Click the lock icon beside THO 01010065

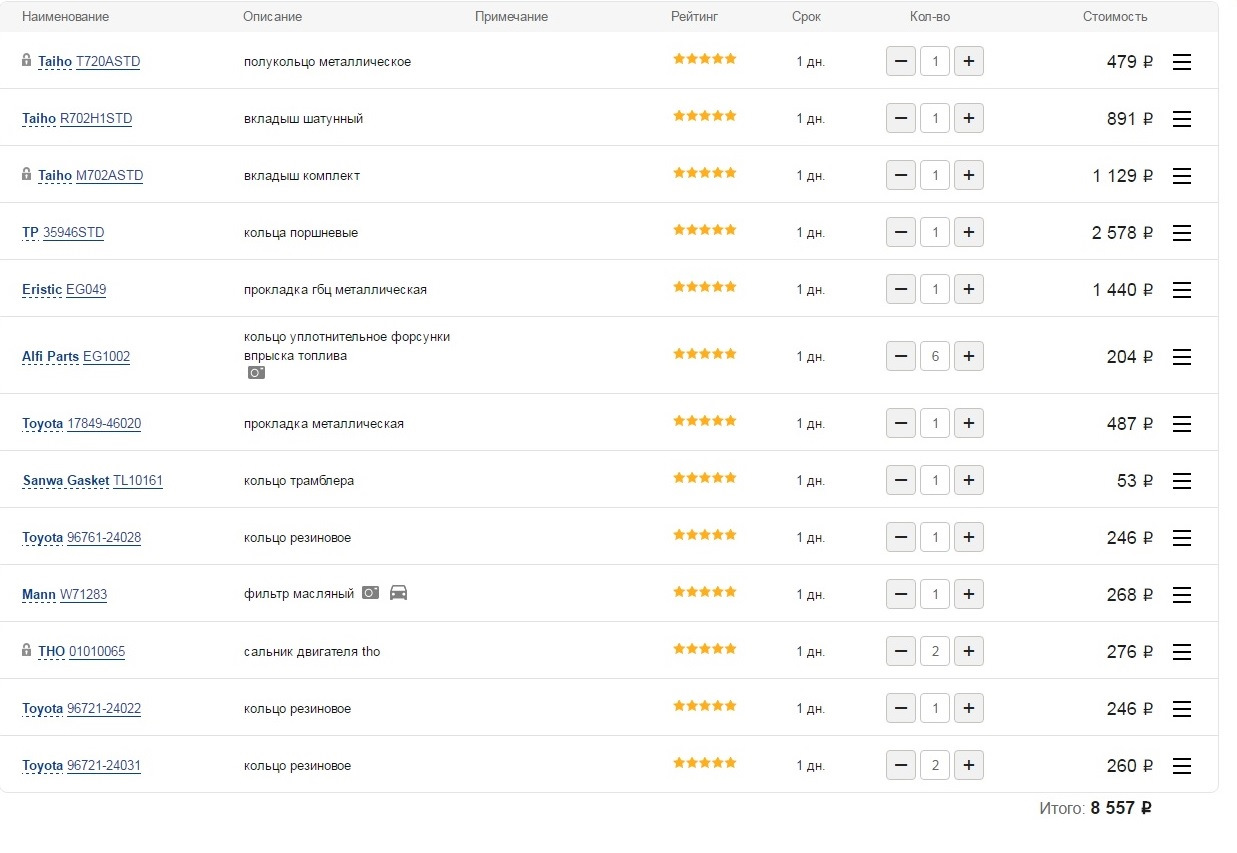(27, 650)
